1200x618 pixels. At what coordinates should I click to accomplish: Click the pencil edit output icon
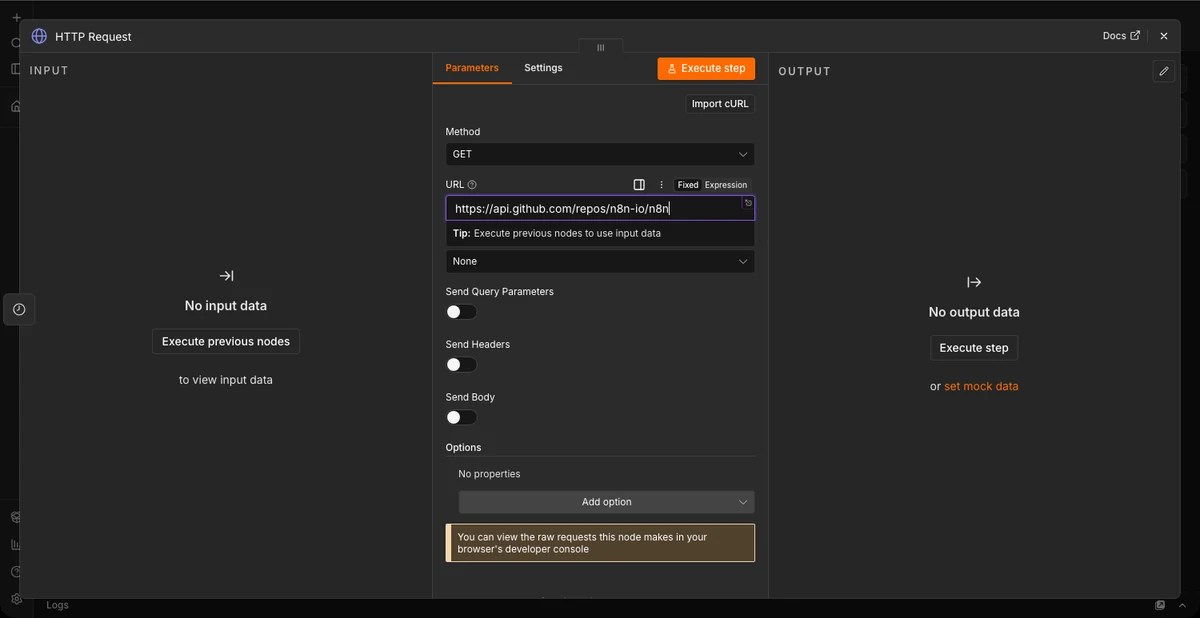click(1163, 71)
